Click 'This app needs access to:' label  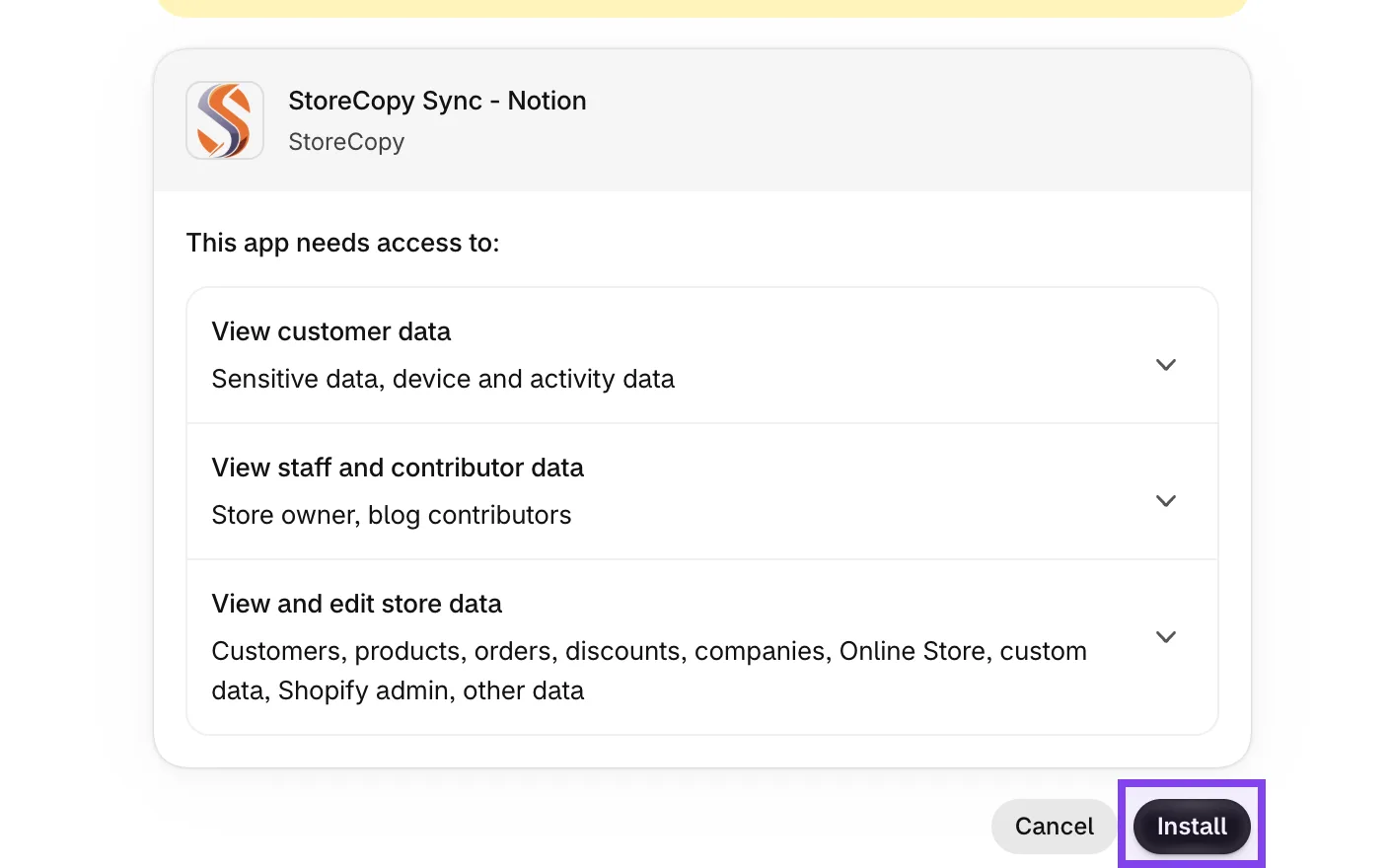tap(343, 243)
